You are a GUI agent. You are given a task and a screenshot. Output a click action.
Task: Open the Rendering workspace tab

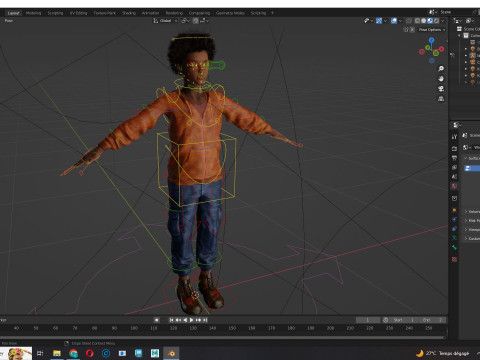174,13
